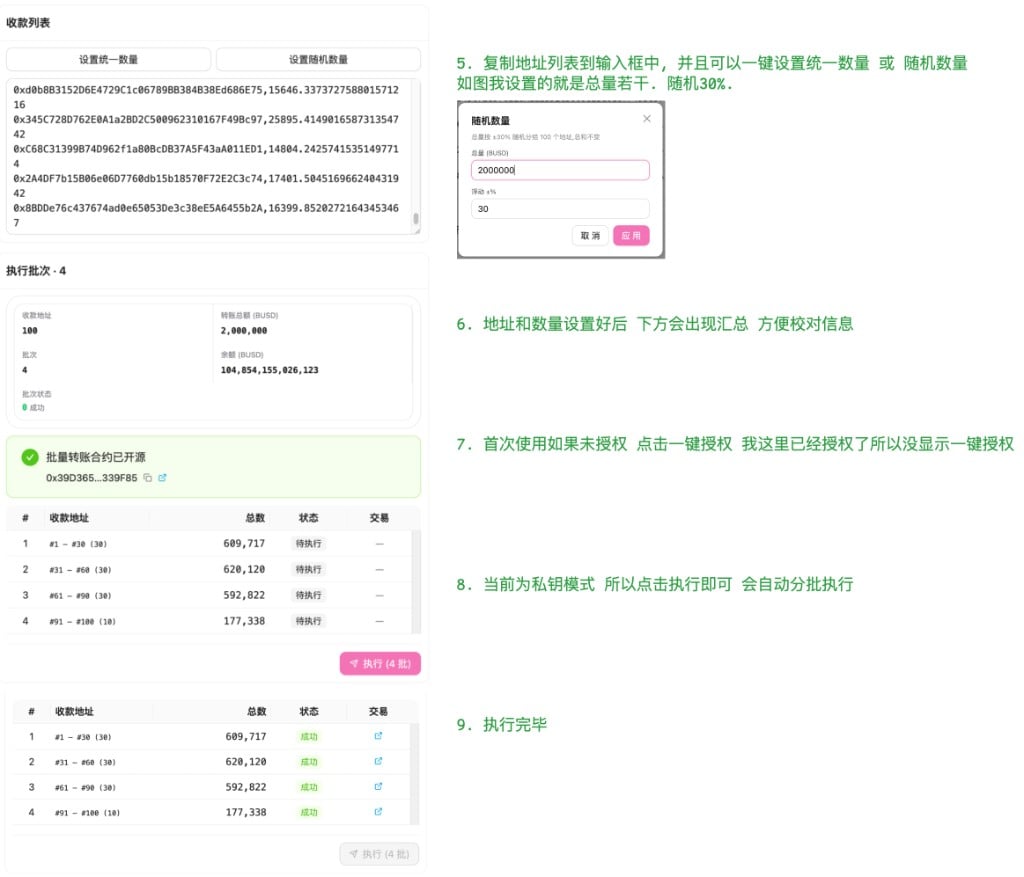This screenshot has width=1024, height=877.
Task: Click the 收款地址 column header in pending table
Action: [x=69, y=518]
